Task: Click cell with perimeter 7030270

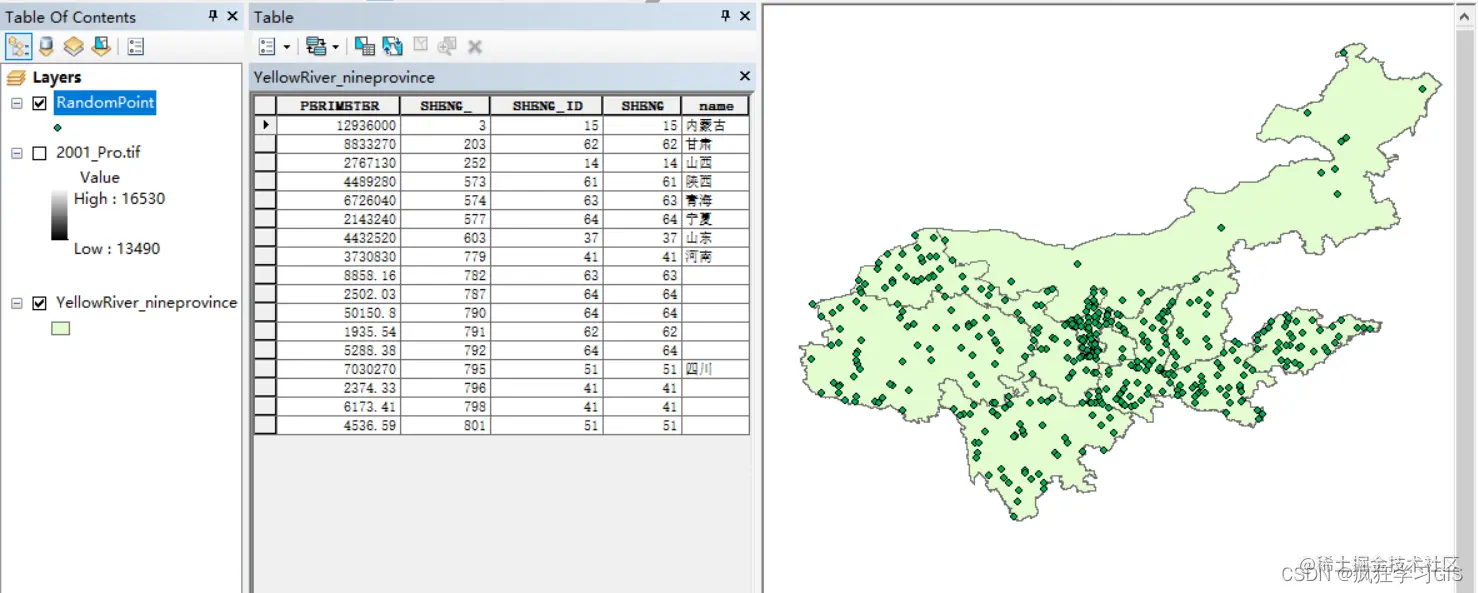Action: pos(339,369)
